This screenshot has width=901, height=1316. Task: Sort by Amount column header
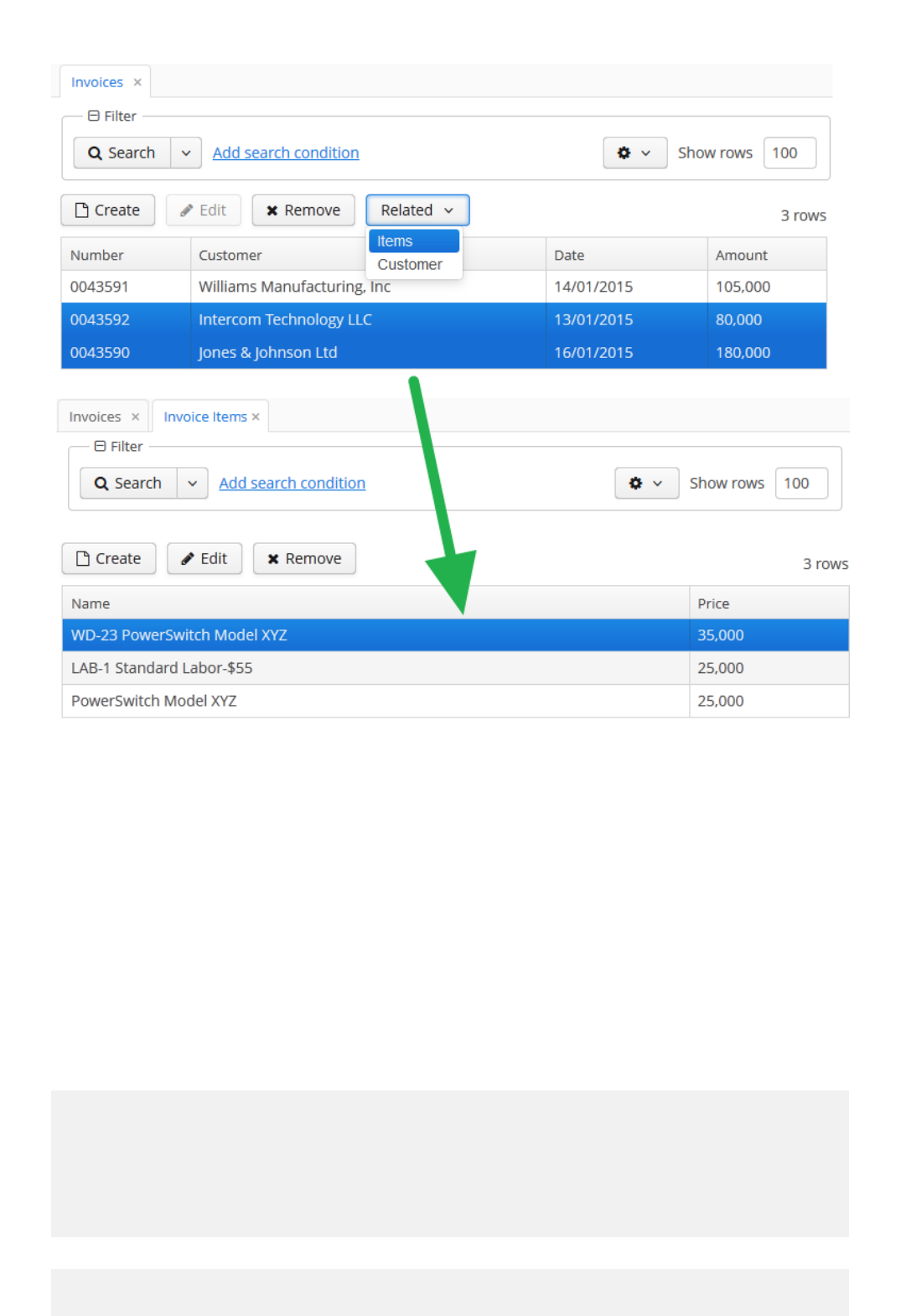coord(767,255)
